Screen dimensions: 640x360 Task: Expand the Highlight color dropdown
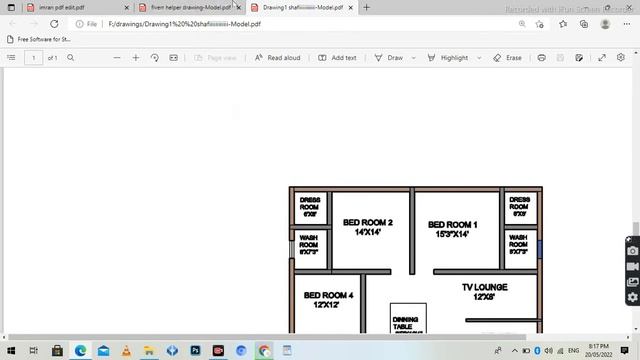coord(479,58)
